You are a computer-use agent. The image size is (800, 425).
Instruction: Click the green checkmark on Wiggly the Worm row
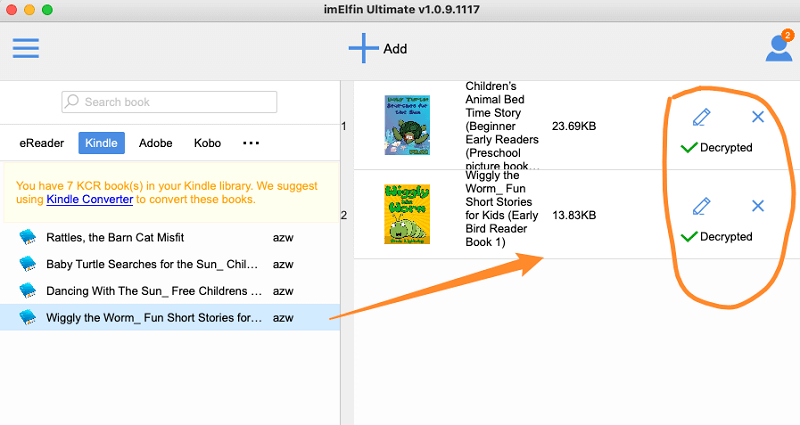(689, 237)
